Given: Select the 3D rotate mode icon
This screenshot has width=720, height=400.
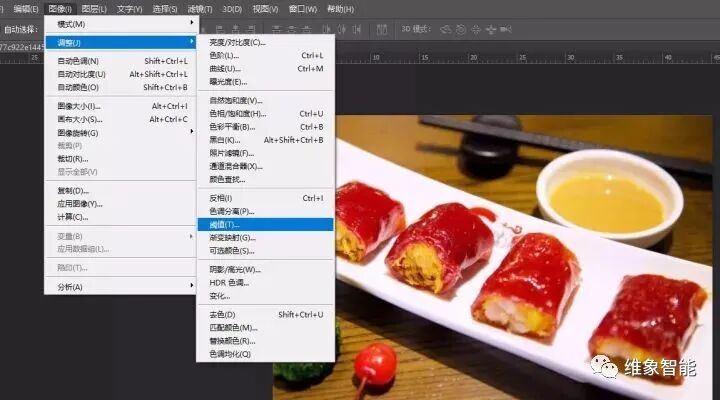Looking at the screenshot, I should pyautogui.click(x=445, y=29).
